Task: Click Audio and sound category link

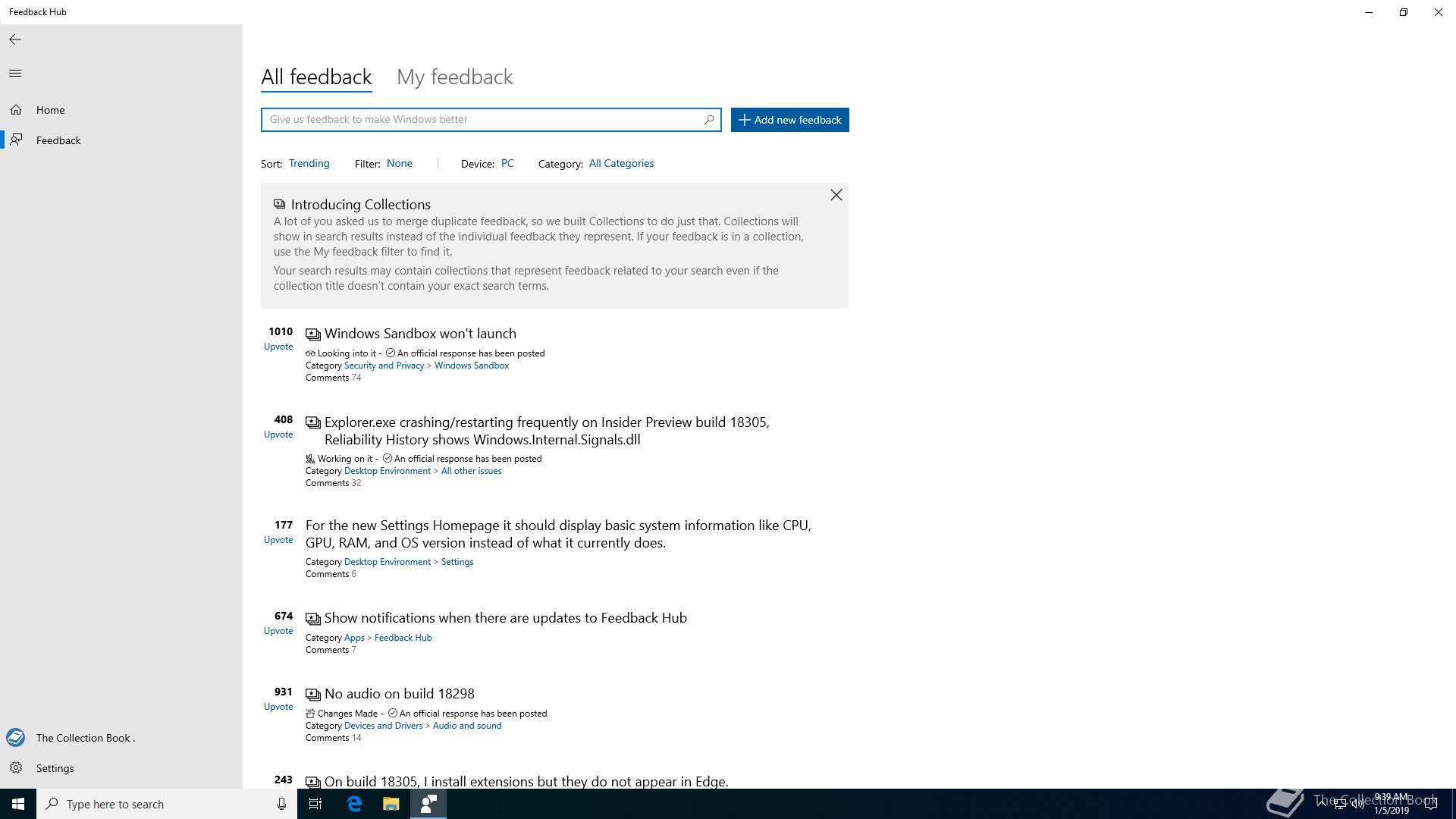Action: click(467, 726)
